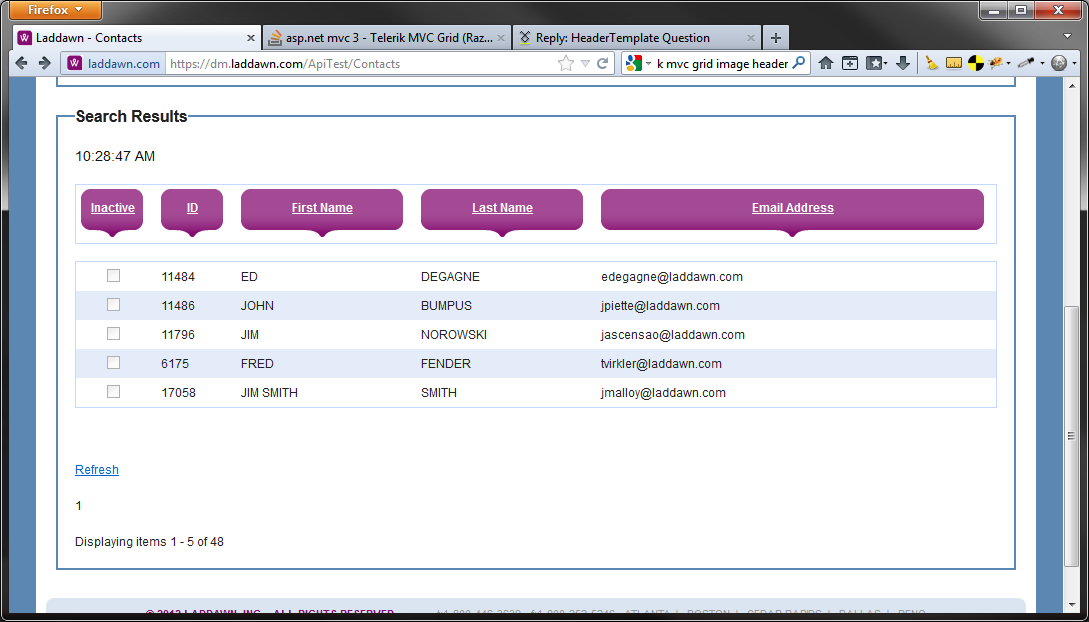Open the Bookmarks menu icon
Screen dimensions: 1089x622
[x=876, y=63]
